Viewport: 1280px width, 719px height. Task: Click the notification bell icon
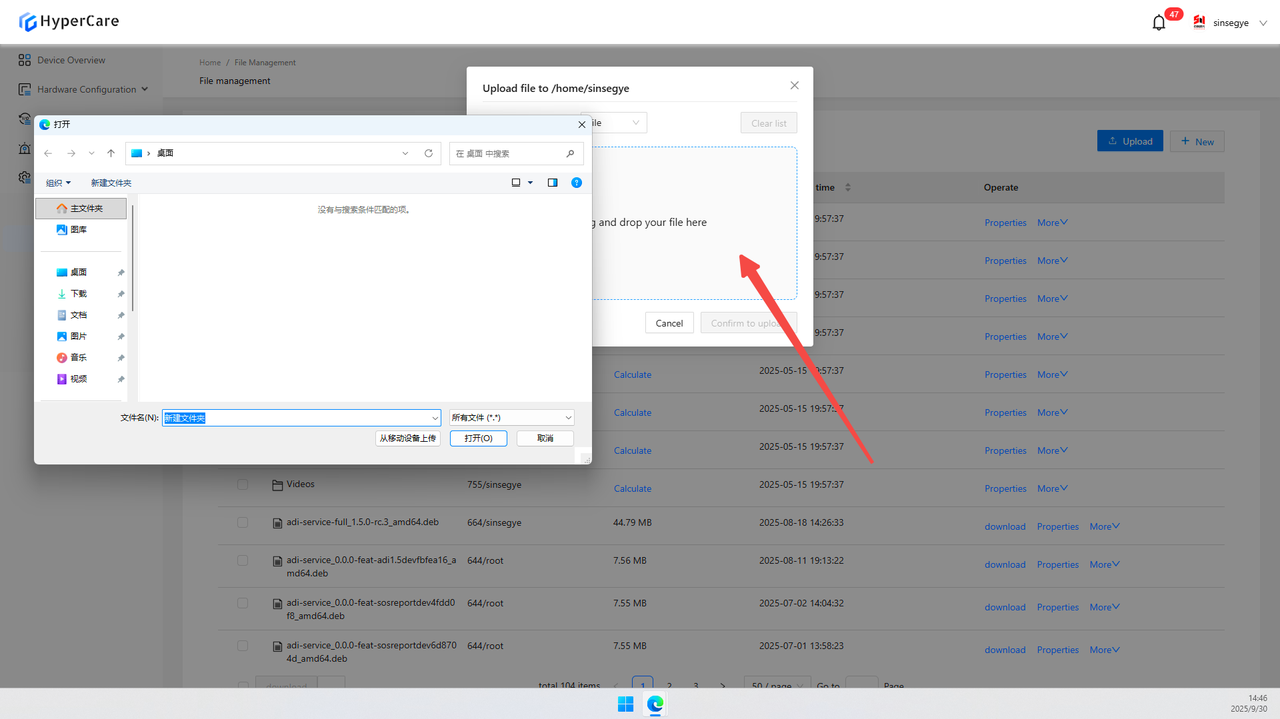pos(1159,23)
